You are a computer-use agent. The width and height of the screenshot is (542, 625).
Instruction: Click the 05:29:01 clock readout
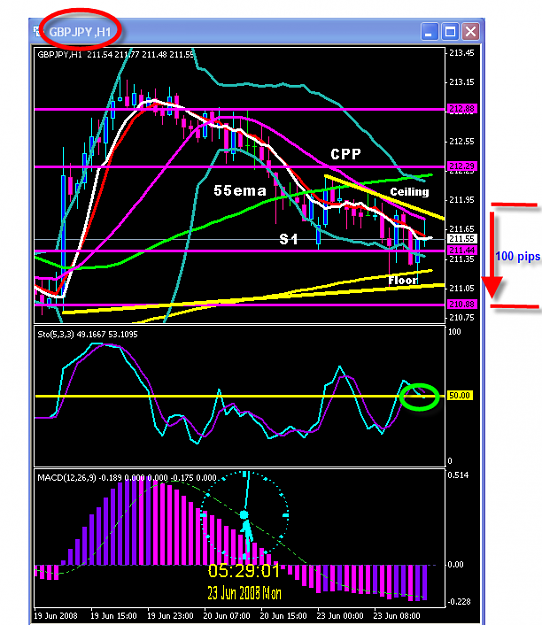(244, 571)
